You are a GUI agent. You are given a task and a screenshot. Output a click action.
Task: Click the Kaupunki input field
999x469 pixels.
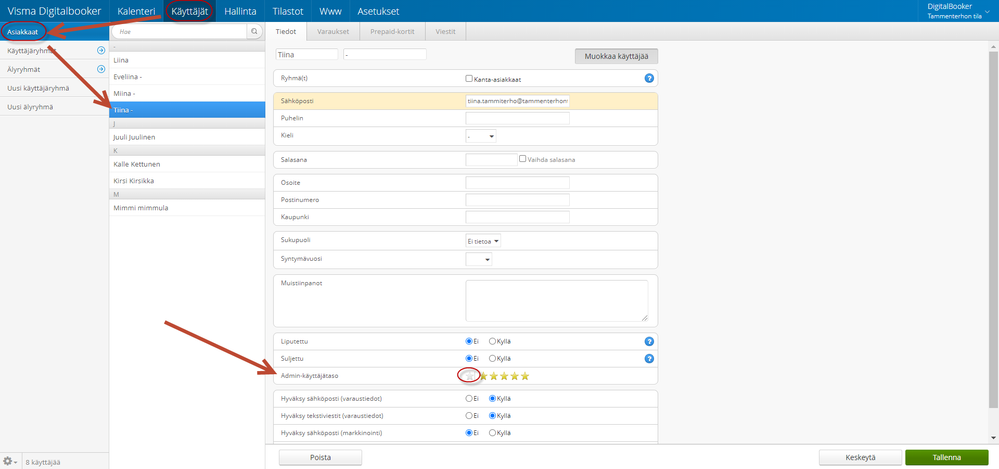coord(517,217)
